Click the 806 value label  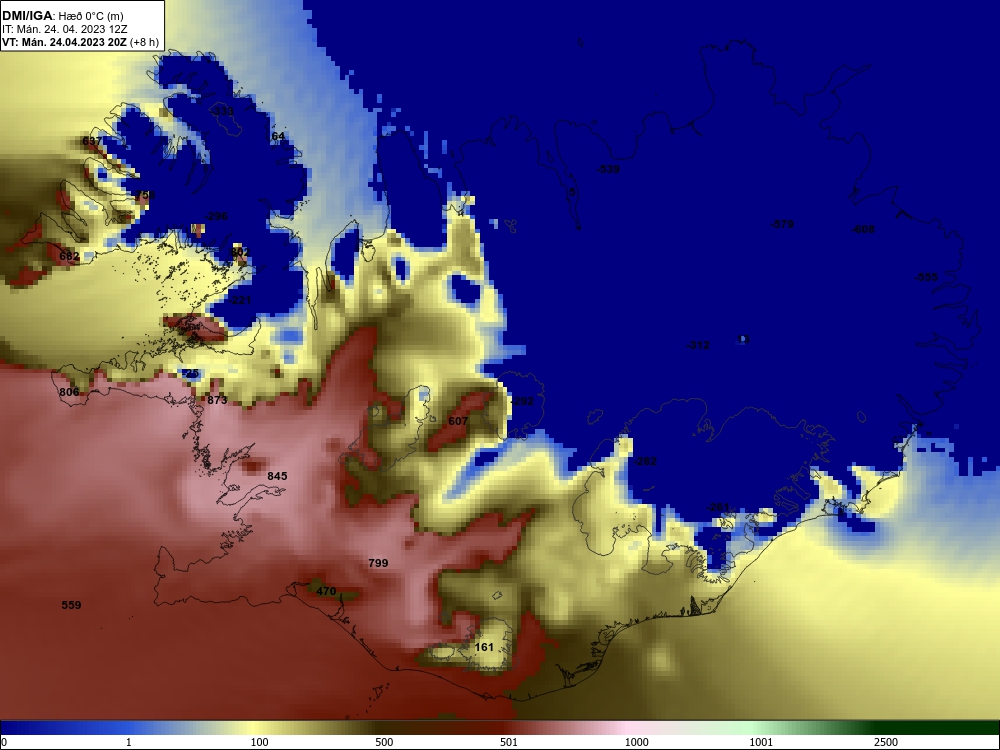pyautogui.click(x=69, y=392)
